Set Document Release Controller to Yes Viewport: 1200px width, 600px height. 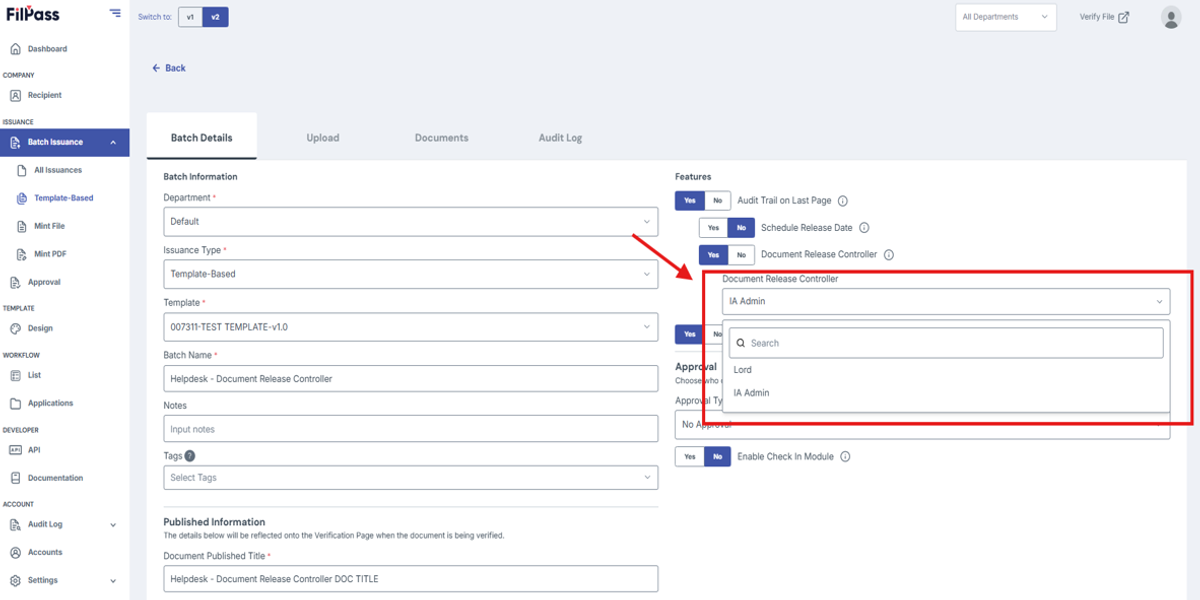[x=713, y=255]
